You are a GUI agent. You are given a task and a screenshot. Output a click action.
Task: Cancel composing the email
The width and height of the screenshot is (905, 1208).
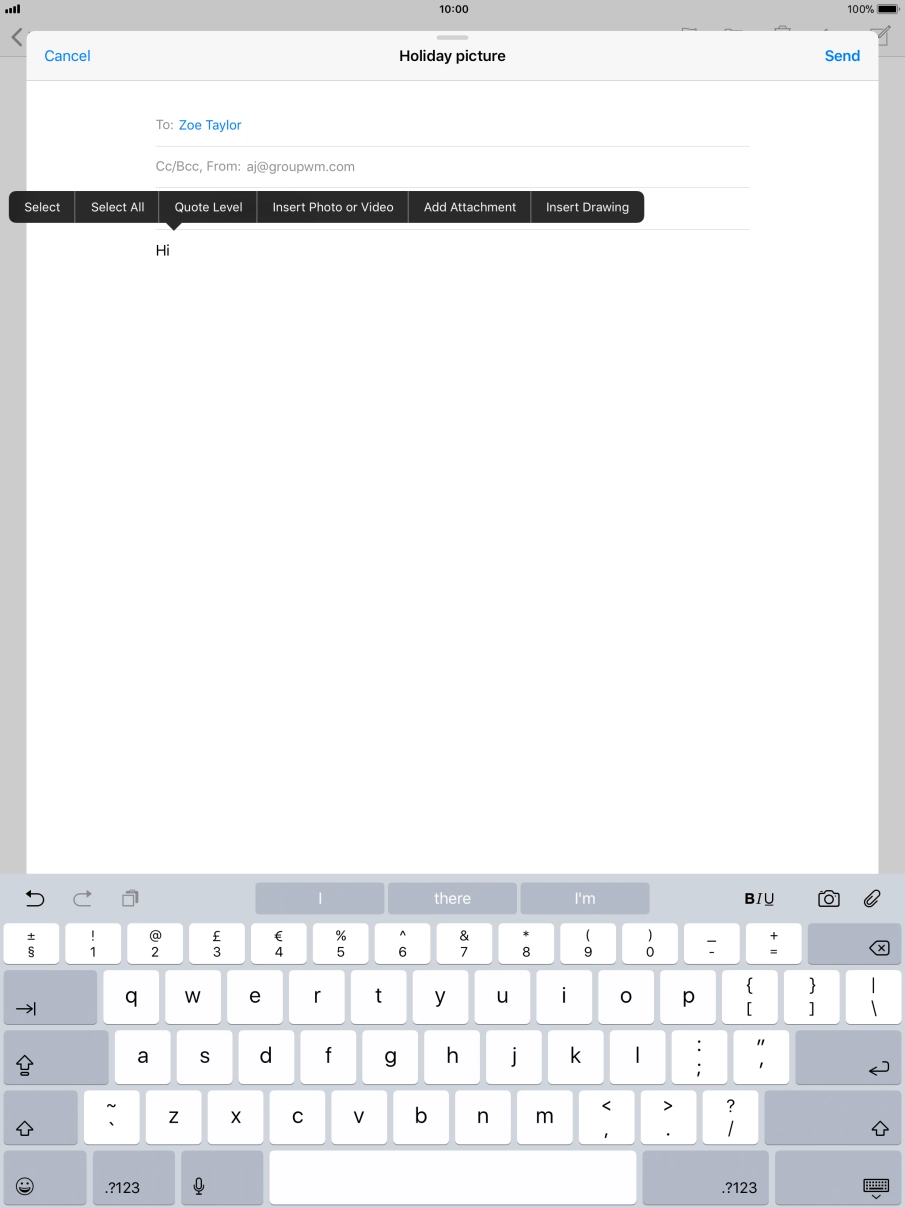(66, 56)
